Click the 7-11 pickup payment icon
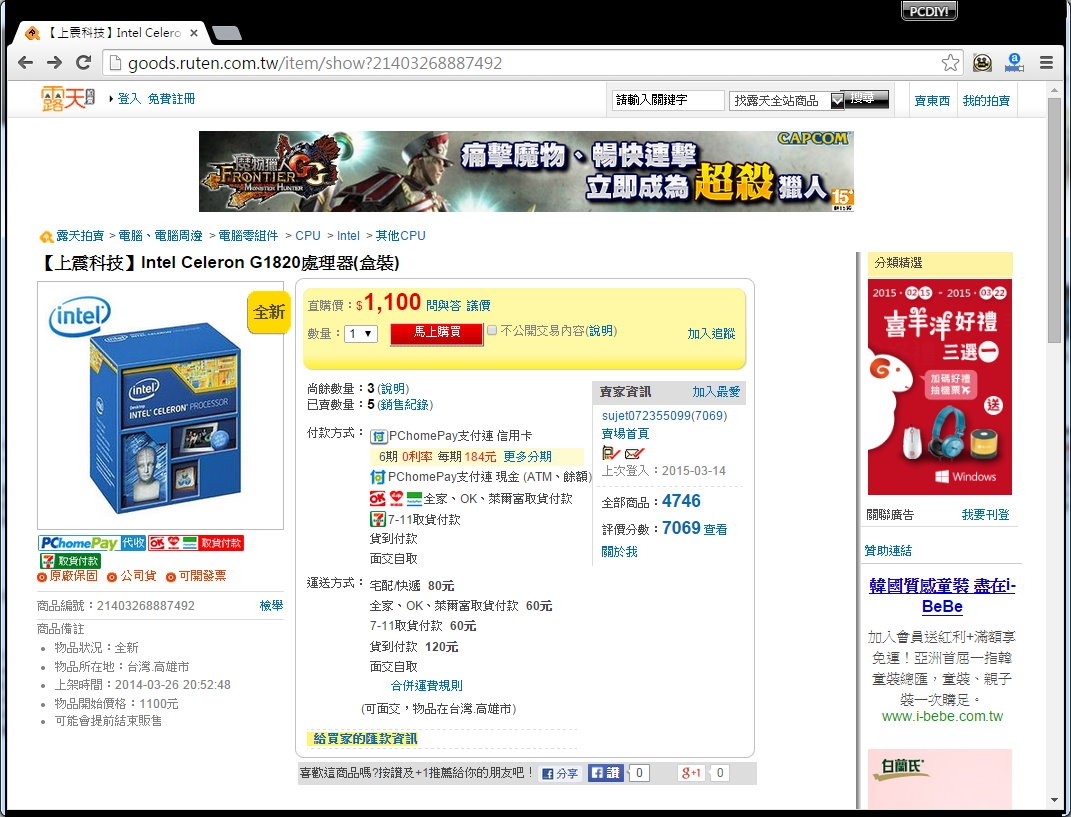1071x817 pixels. [378, 519]
